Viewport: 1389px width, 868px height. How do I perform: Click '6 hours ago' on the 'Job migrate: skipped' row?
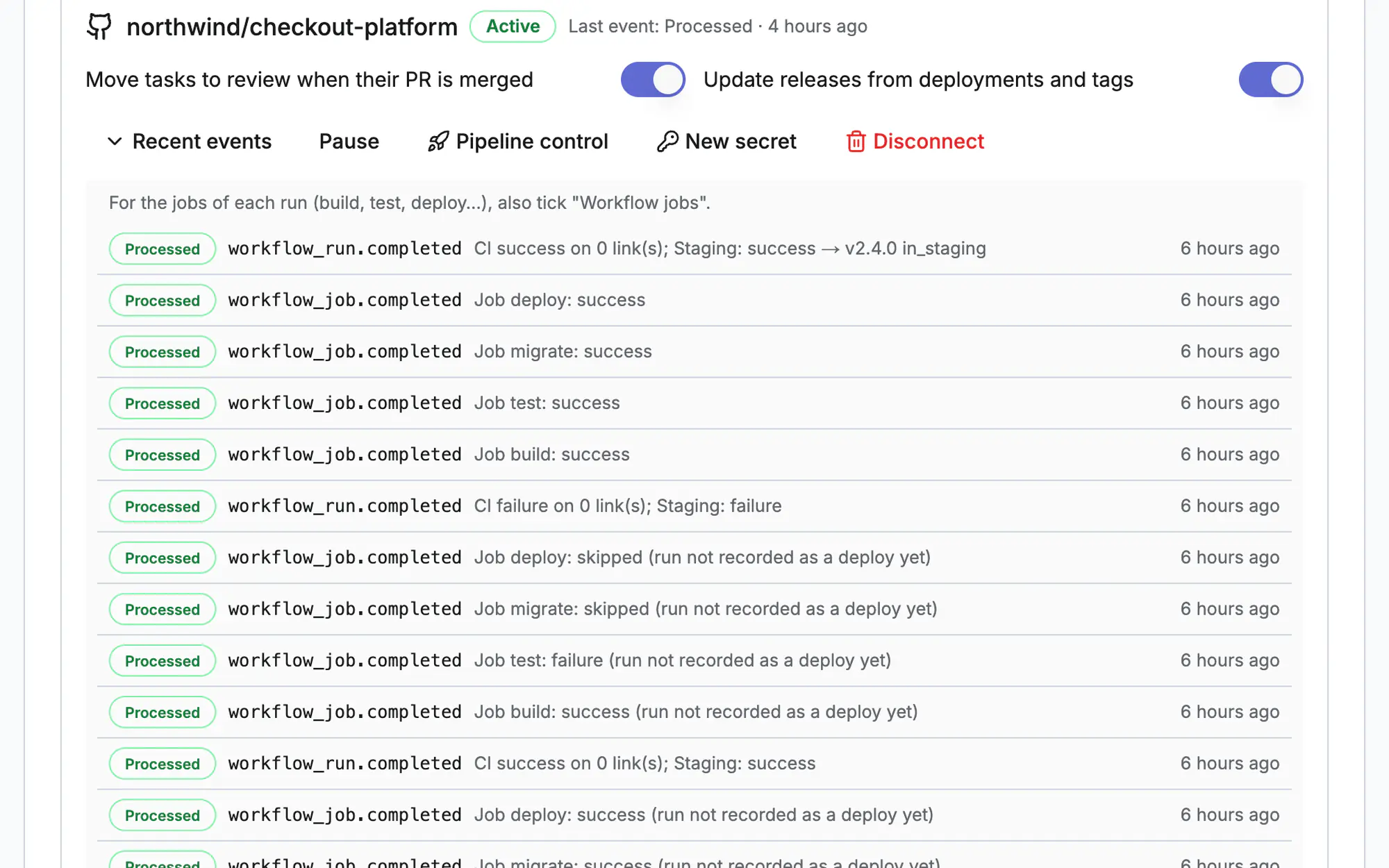(x=1230, y=609)
